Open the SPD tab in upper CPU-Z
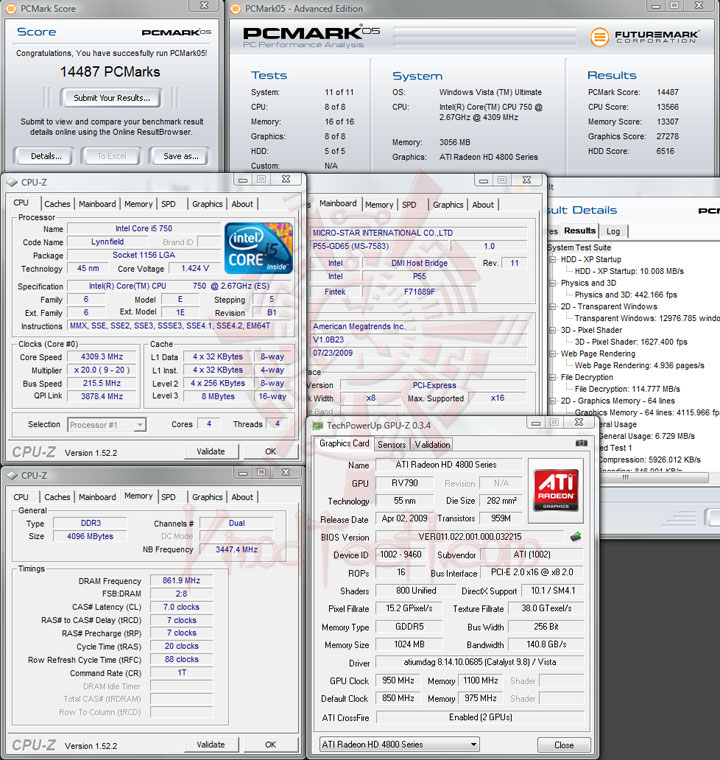The image size is (720, 760). (169, 204)
